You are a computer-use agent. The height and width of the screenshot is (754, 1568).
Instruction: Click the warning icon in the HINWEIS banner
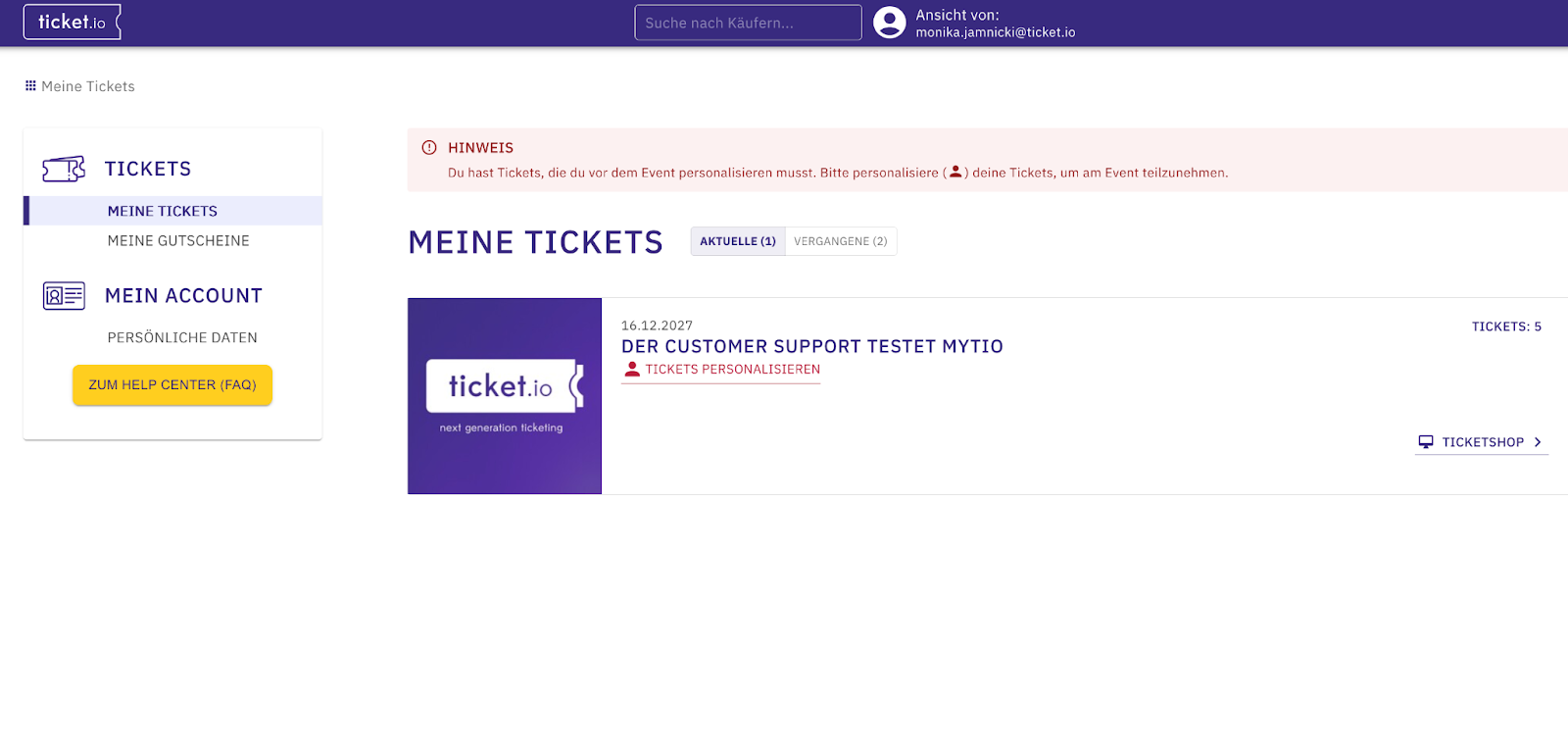click(428, 147)
